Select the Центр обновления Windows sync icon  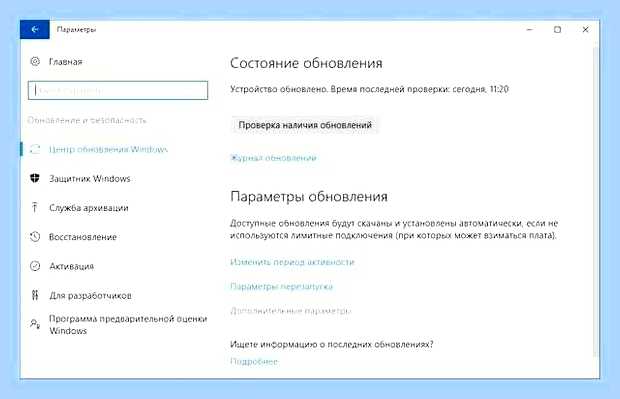(x=35, y=149)
